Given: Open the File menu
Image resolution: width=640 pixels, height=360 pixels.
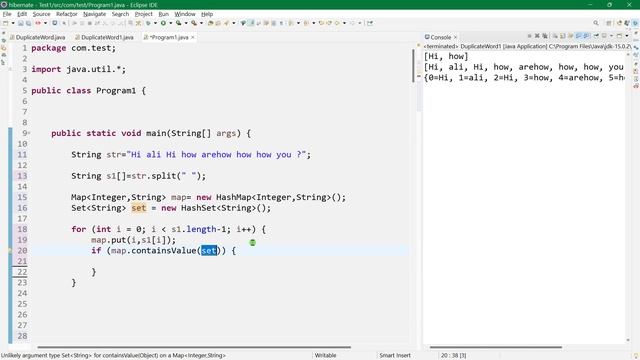Looking at the screenshot, I should pos(7,14).
